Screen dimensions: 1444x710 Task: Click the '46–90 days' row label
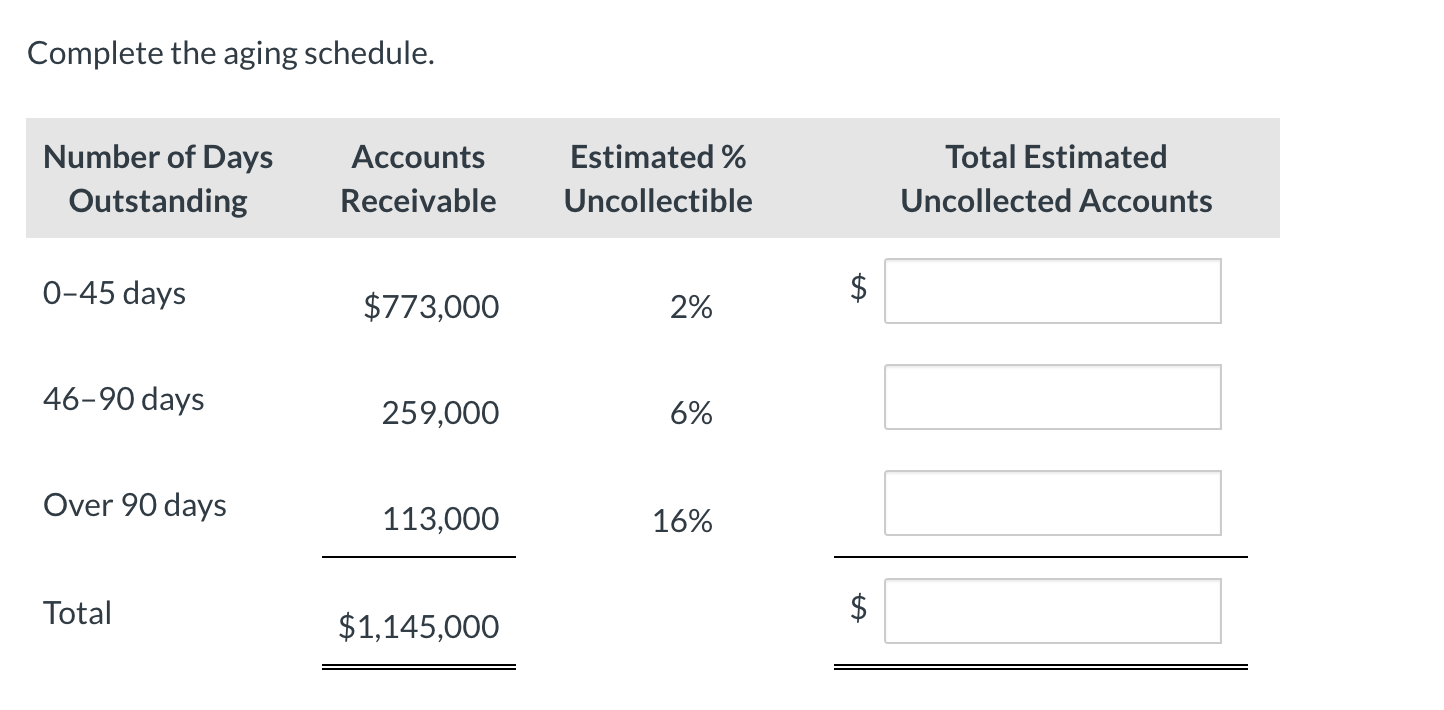click(x=123, y=399)
